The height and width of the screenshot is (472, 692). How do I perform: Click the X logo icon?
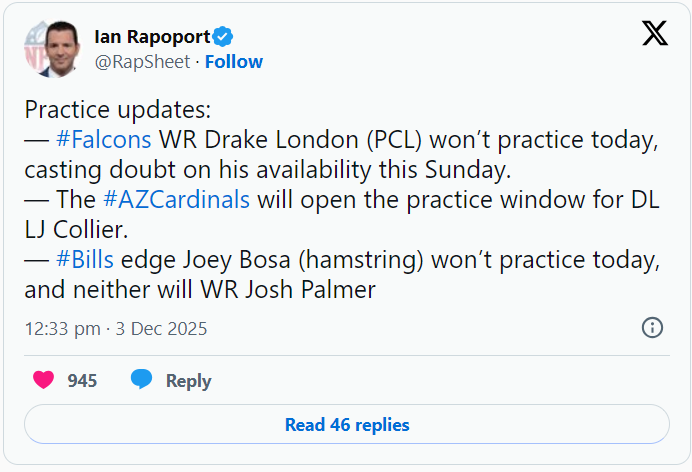point(654,34)
